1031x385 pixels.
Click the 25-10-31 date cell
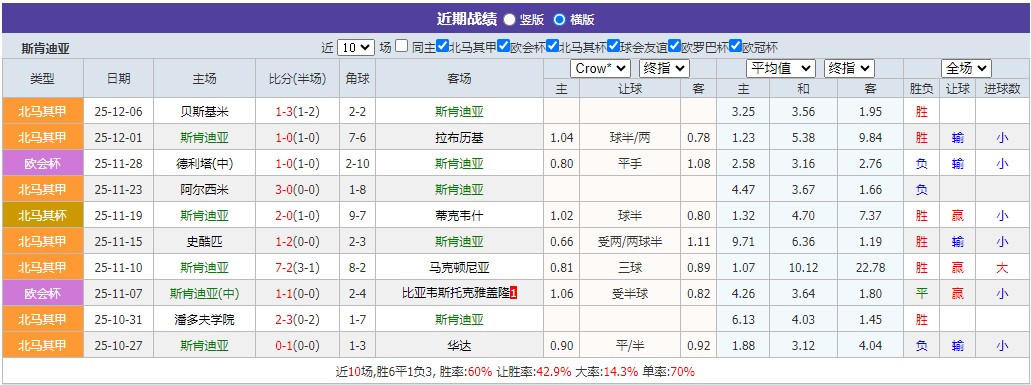[118, 320]
